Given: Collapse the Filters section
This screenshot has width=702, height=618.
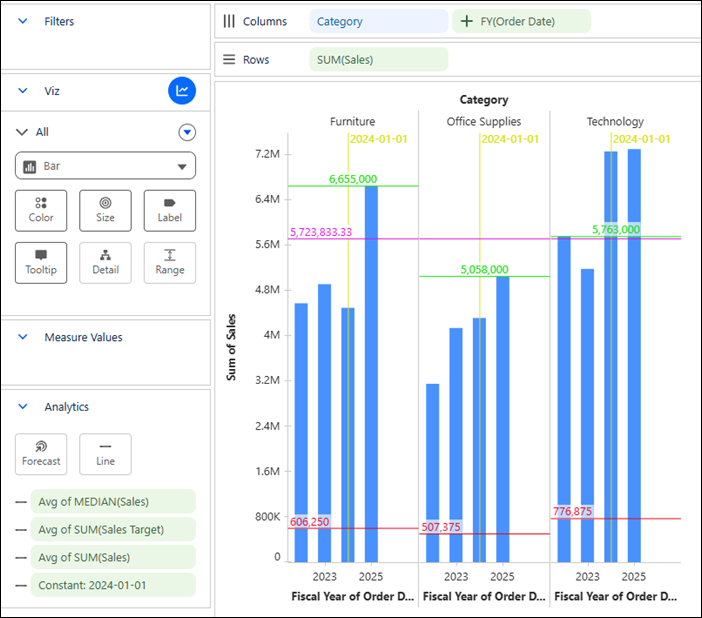Looking at the screenshot, I should point(22,21).
